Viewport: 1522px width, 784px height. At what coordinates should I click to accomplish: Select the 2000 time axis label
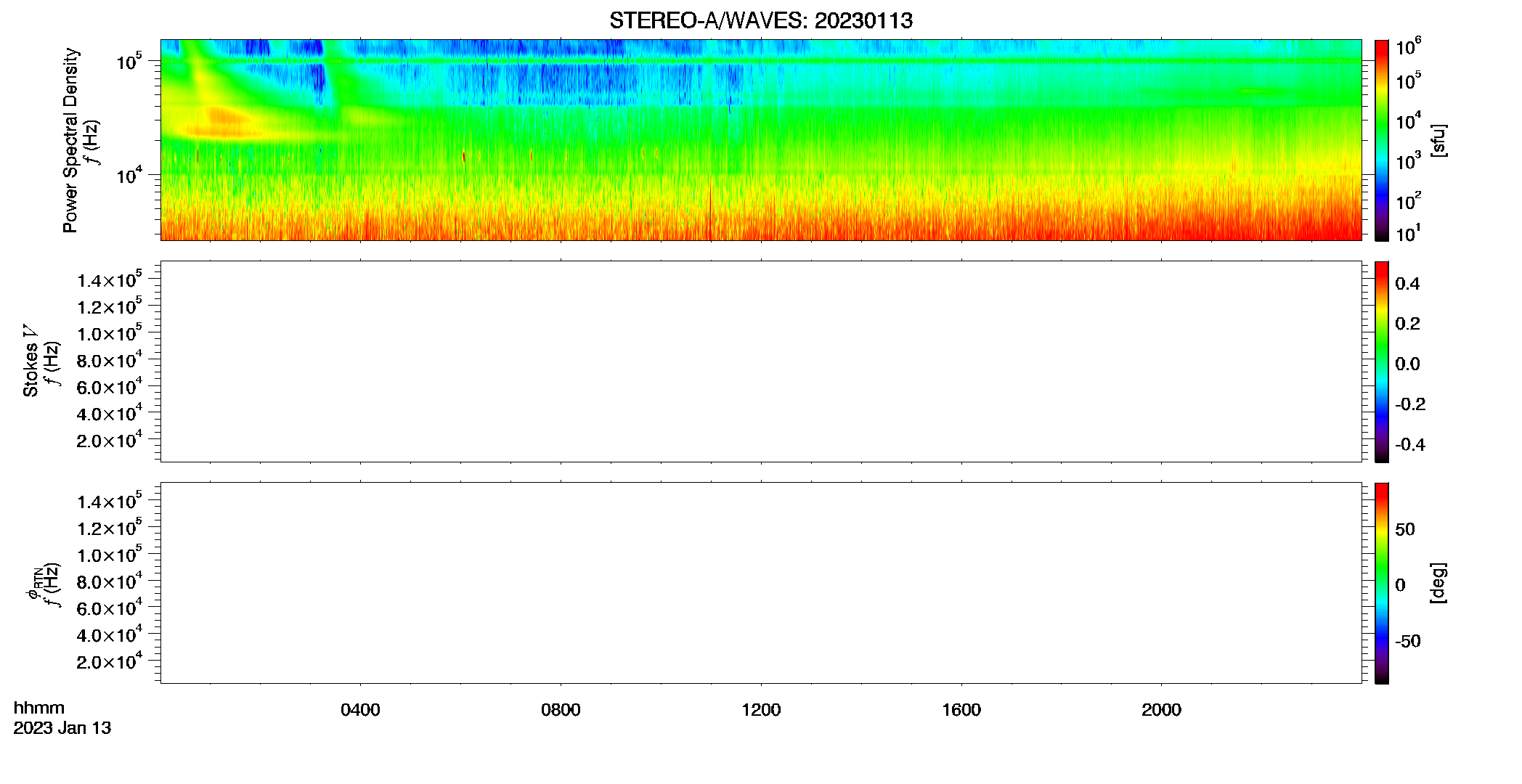tap(1161, 710)
